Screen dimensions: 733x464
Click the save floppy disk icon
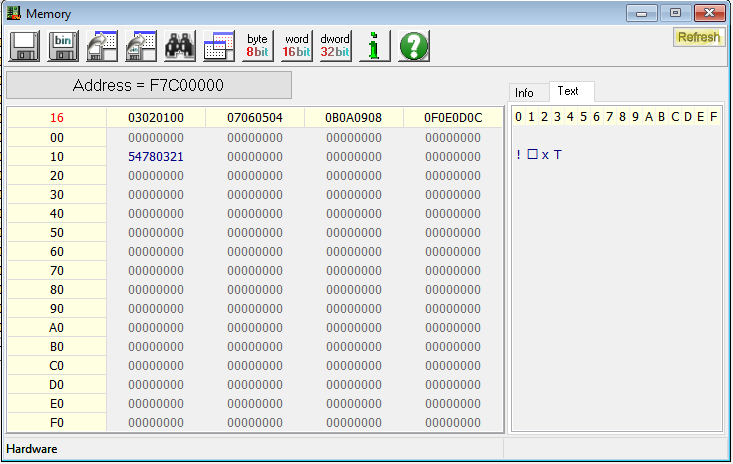coord(25,46)
